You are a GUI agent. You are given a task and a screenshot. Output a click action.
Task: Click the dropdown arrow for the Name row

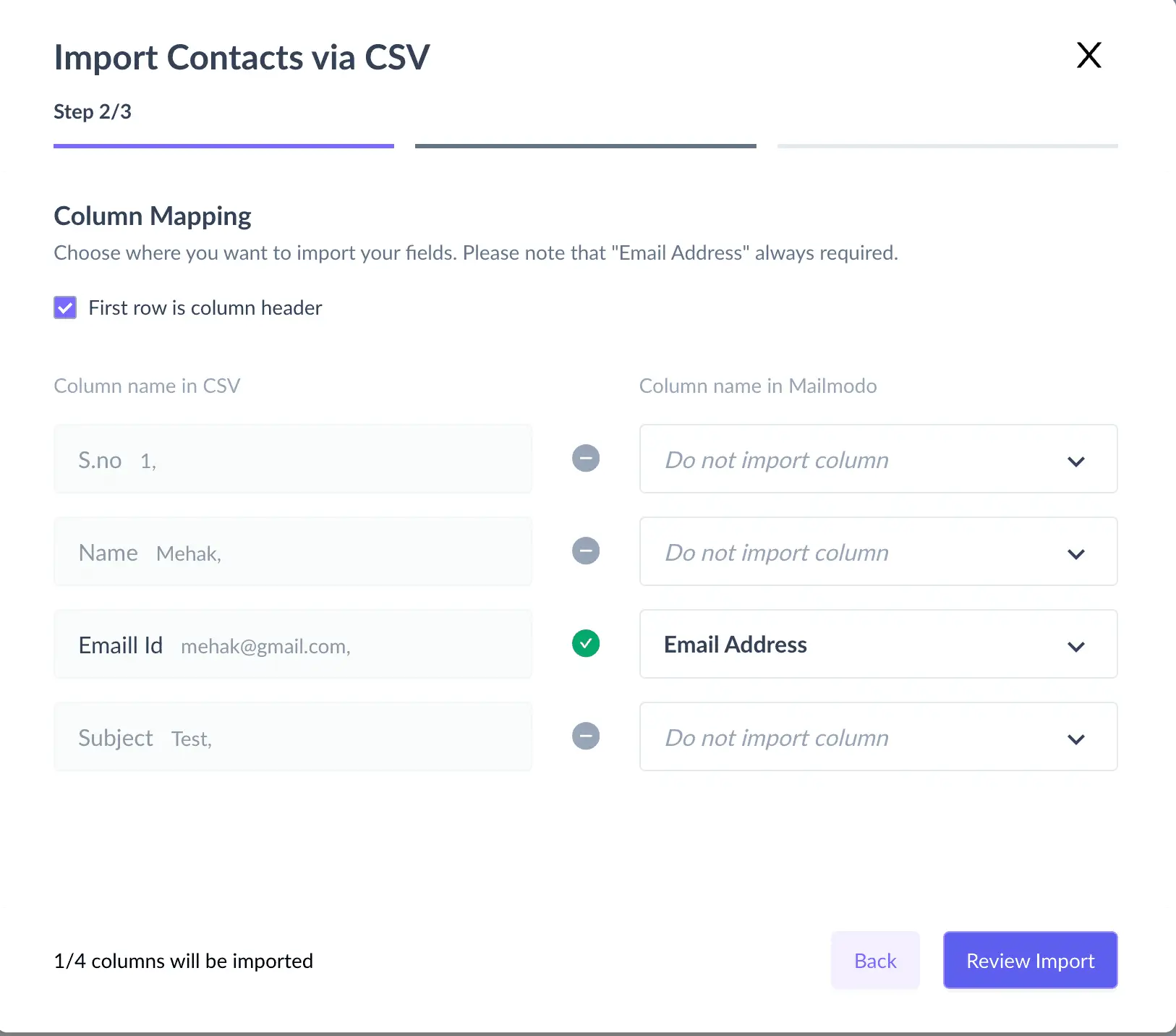click(x=1075, y=554)
